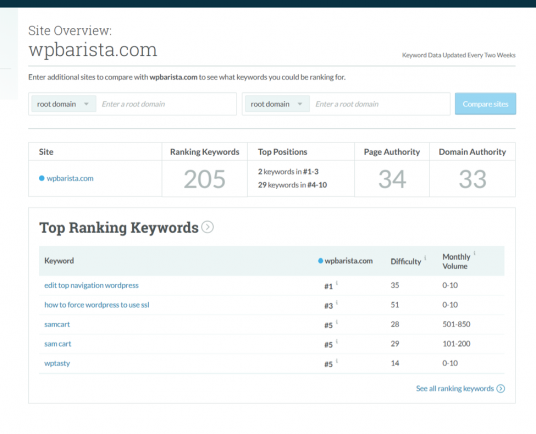Image resolution: width=536 pixels, height=434 pixels.
Task: Click Ranking Keywords value 205
Action: (x=204, y=179)
